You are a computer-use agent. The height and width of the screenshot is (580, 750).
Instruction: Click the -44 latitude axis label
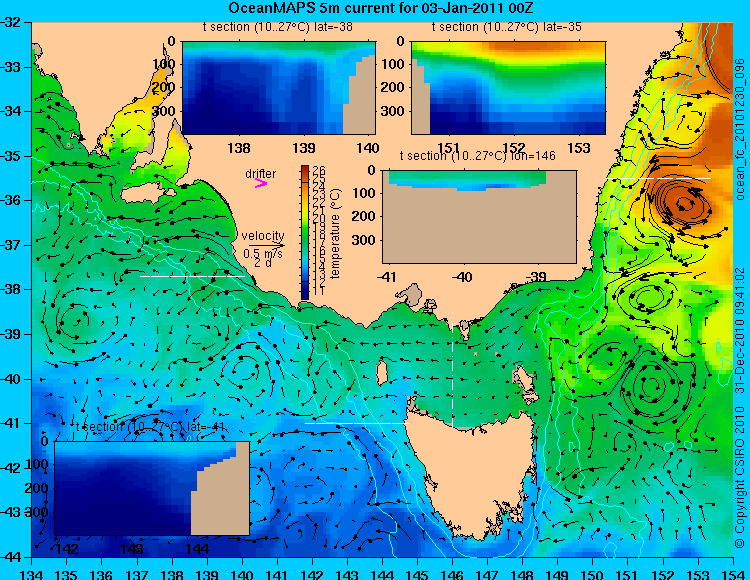[10, 557]
